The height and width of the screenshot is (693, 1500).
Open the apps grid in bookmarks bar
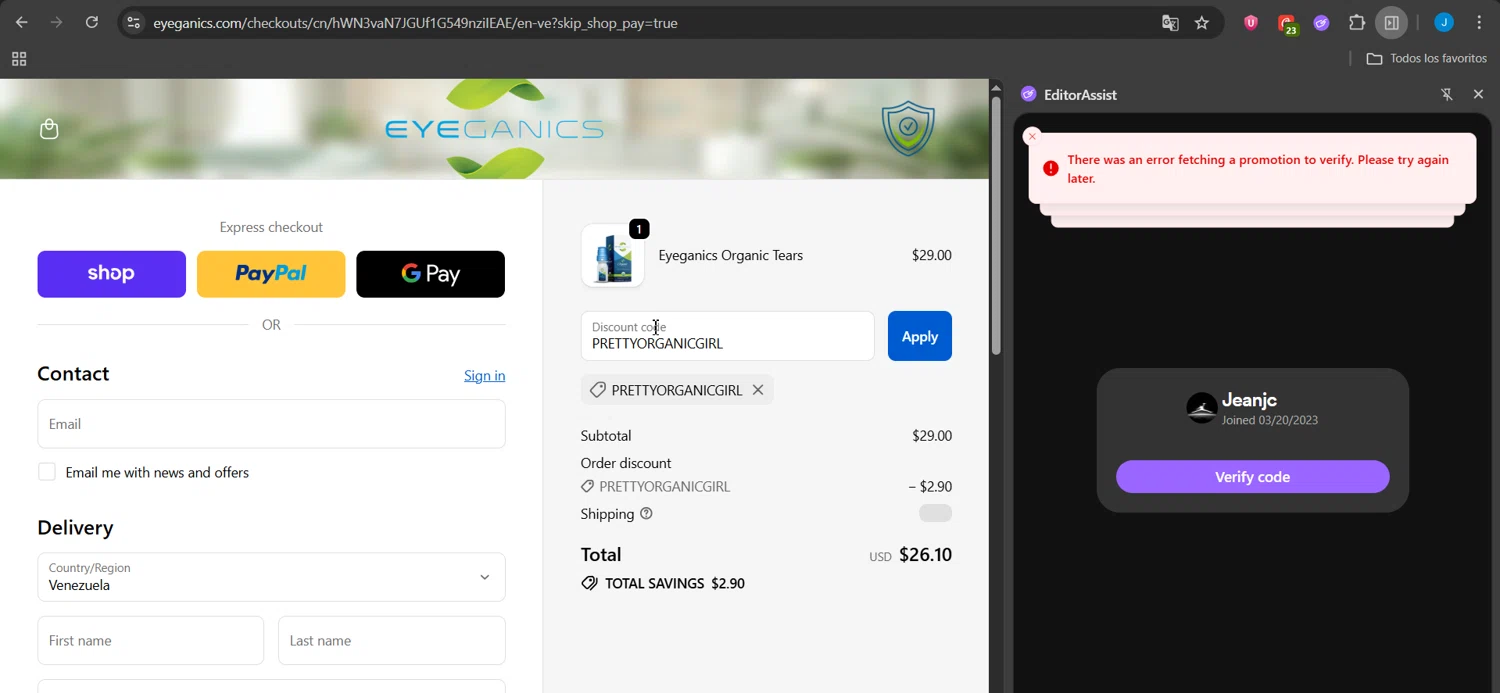(x=19, y=59)
